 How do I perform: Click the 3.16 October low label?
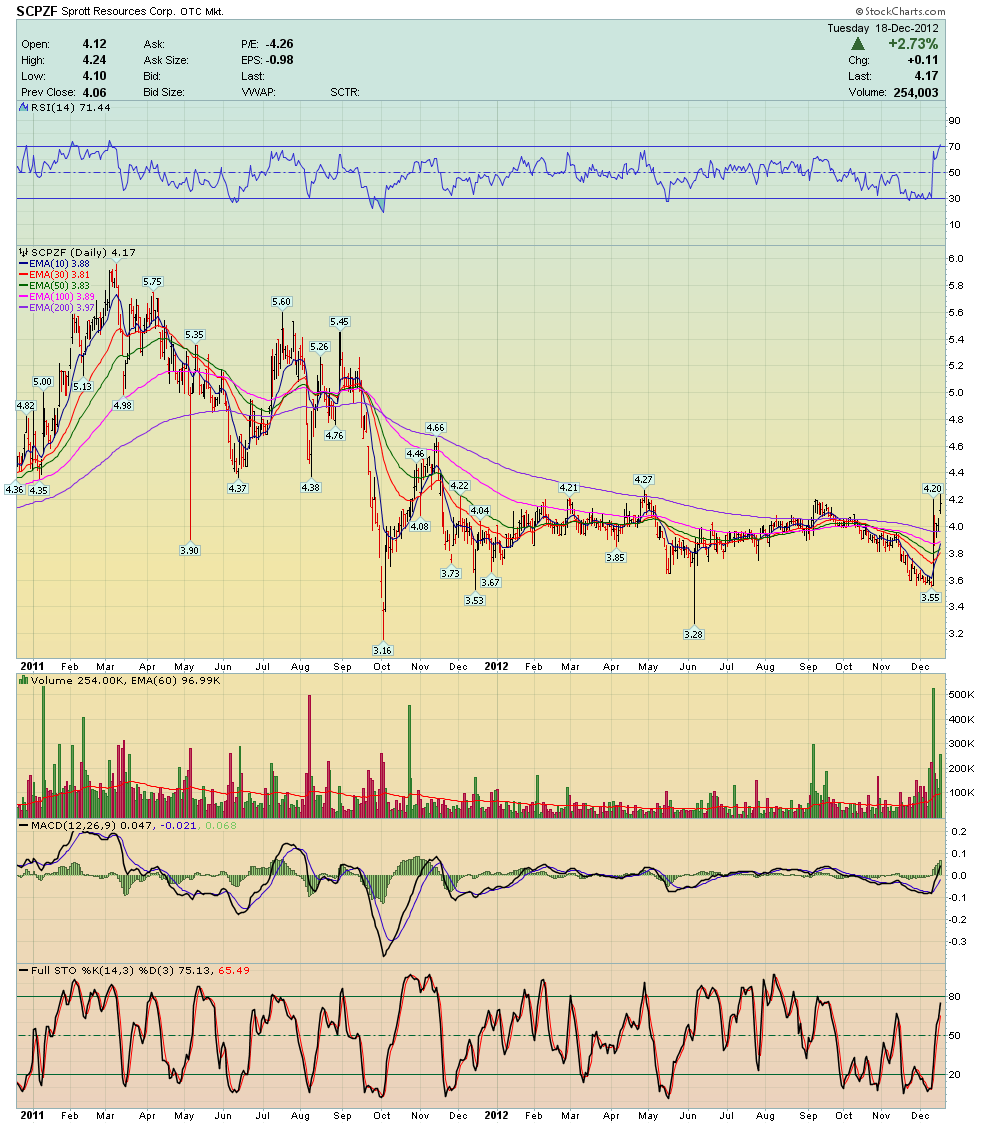(x=382, y=650)
